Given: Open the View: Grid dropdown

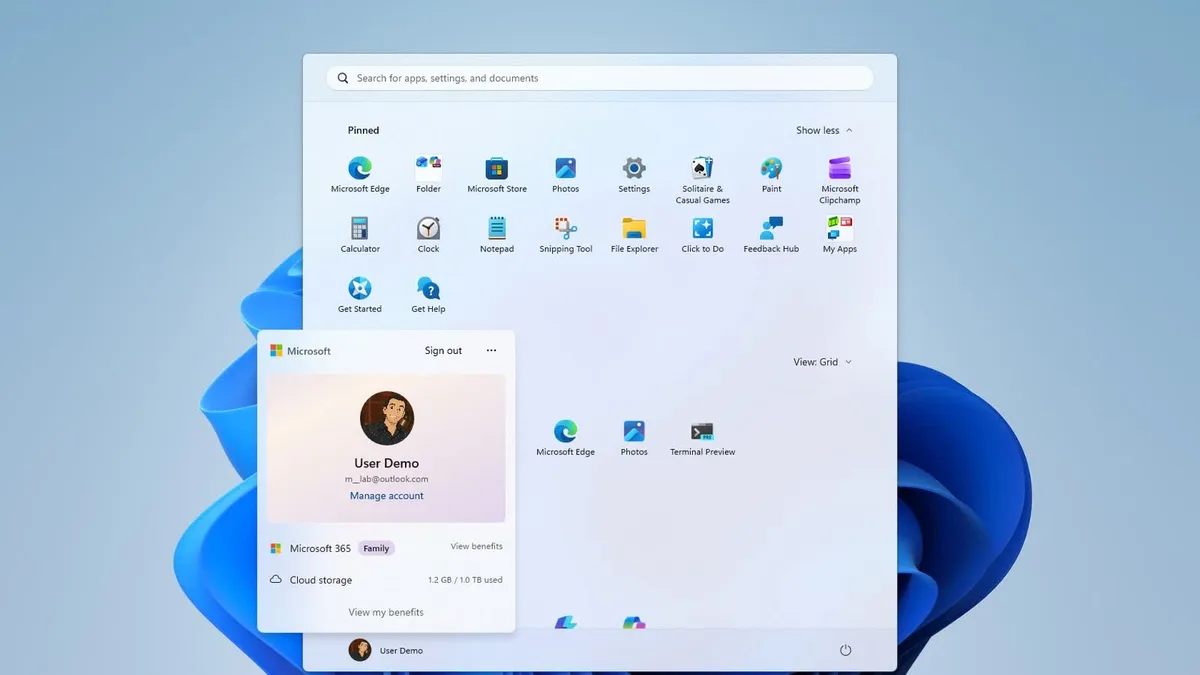Looking at the screenshot, I should click(822, 362).
